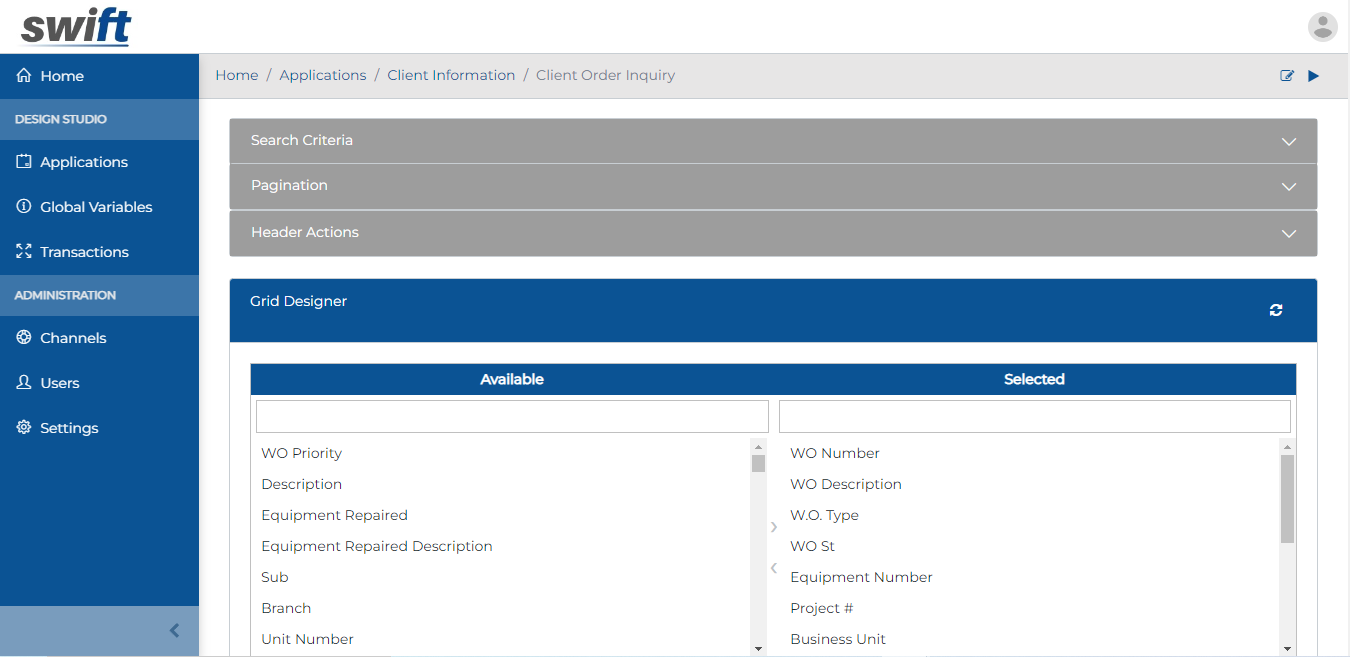Click the Home breadcrumb link

[237, 75]
